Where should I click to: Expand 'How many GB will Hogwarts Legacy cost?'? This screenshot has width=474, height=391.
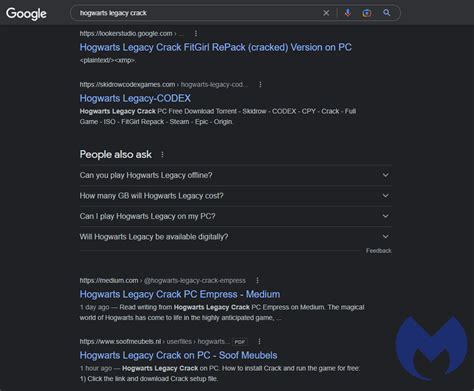[236, 196]
